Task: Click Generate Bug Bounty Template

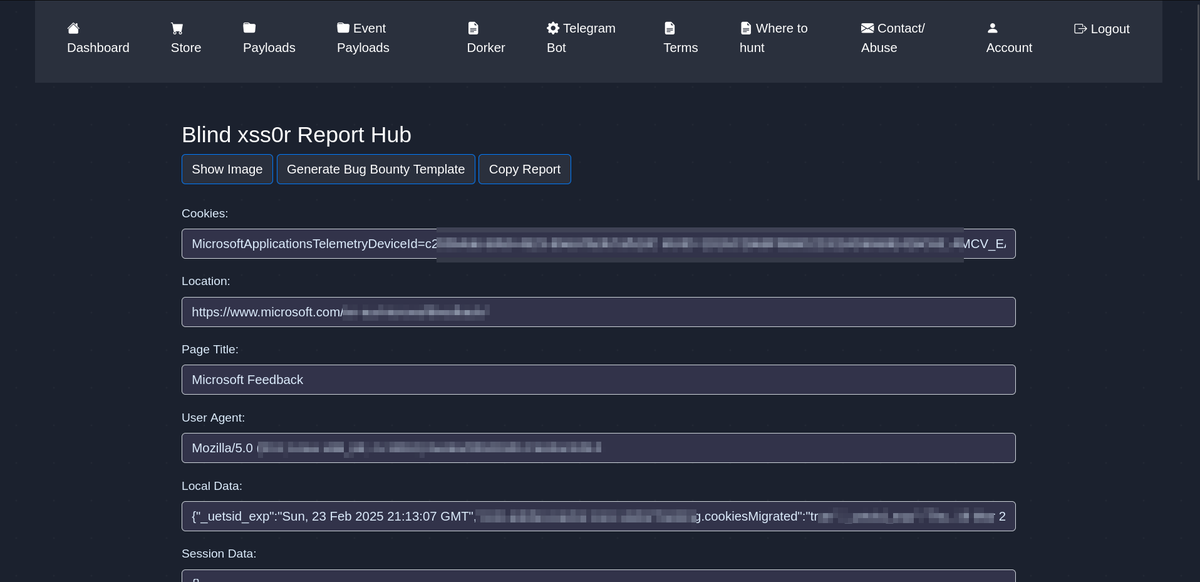Action: point(376,169)
